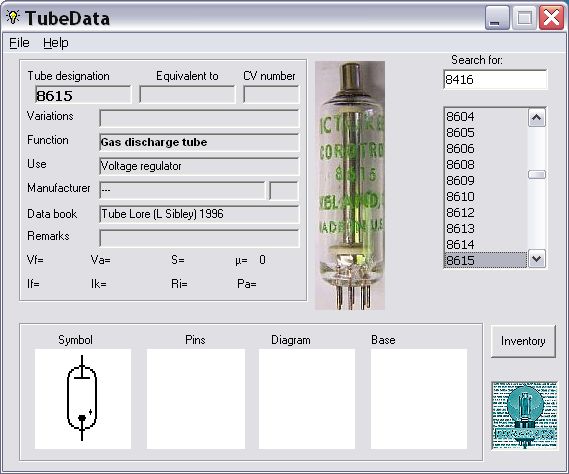Screen dimensions: 569x474
Task: Click the Function field Gas discharge tube
Action: coord(199,142)
